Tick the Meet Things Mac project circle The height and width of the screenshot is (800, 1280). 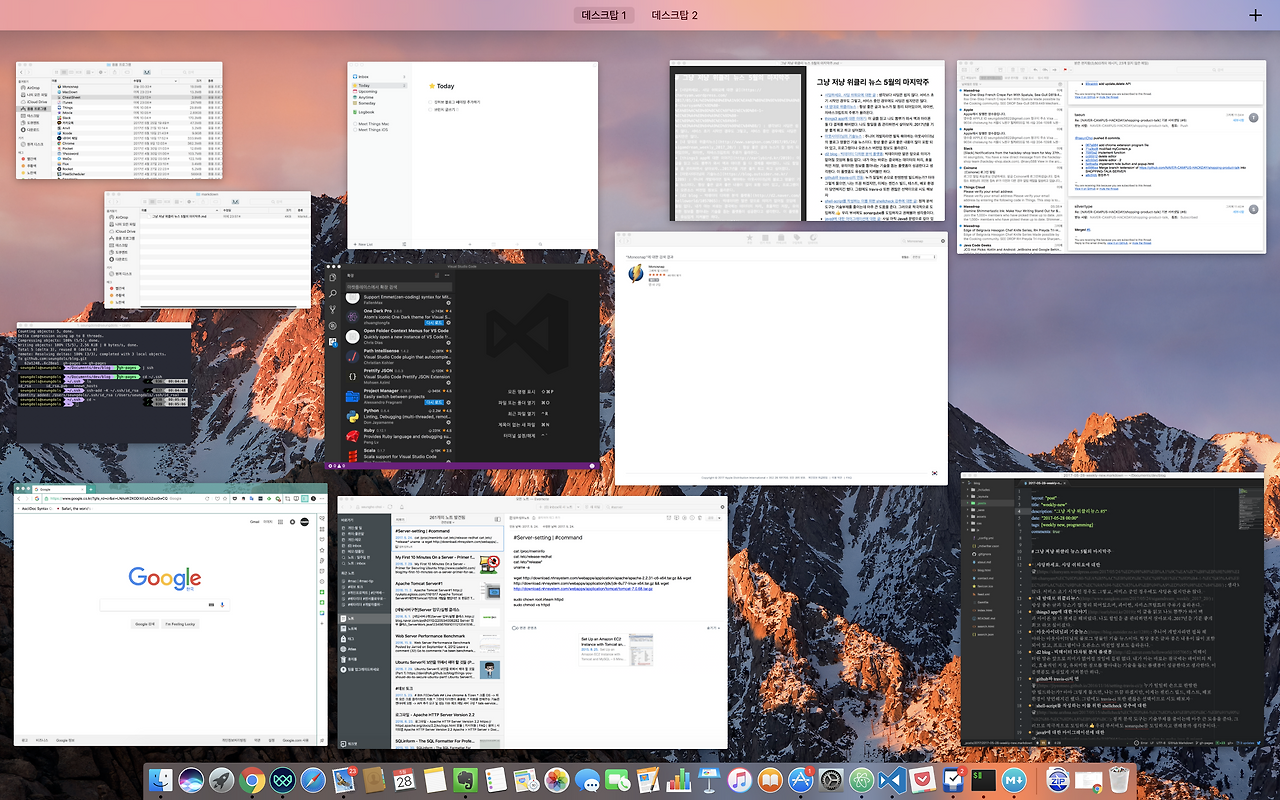(x=355, y=124)
